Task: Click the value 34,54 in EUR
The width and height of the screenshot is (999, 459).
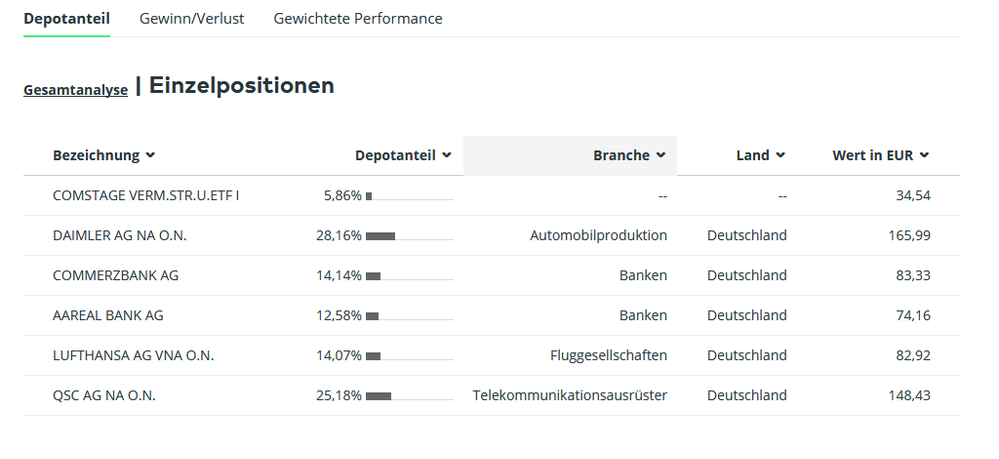Action: point(913,196)
